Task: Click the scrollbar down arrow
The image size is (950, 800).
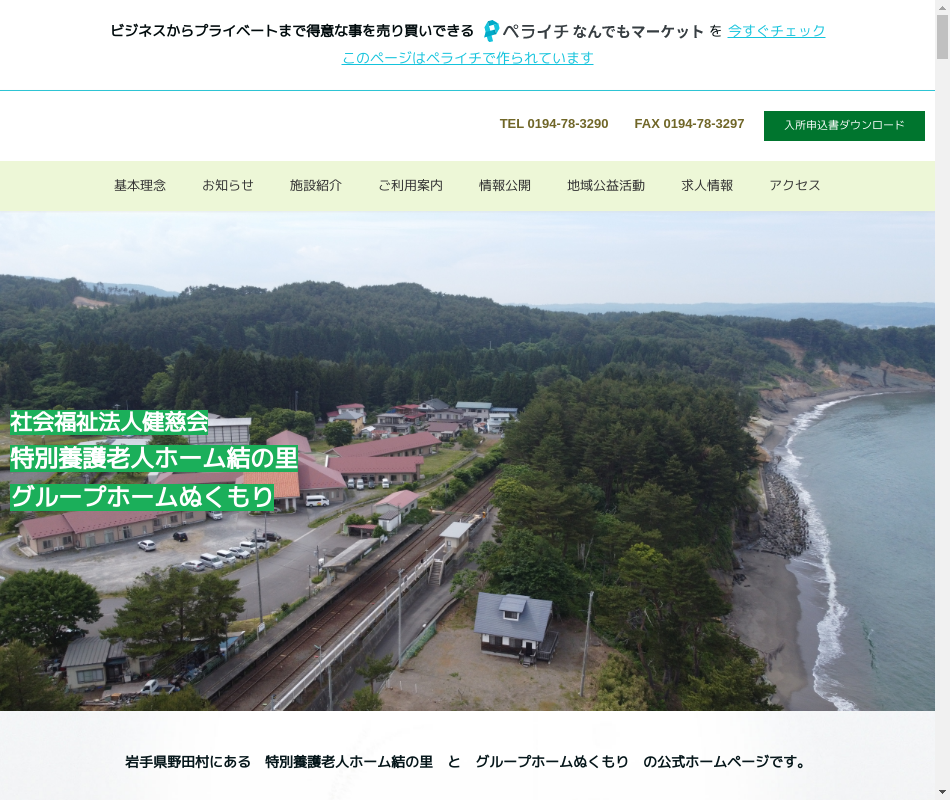Action: (x=942, y=793)
